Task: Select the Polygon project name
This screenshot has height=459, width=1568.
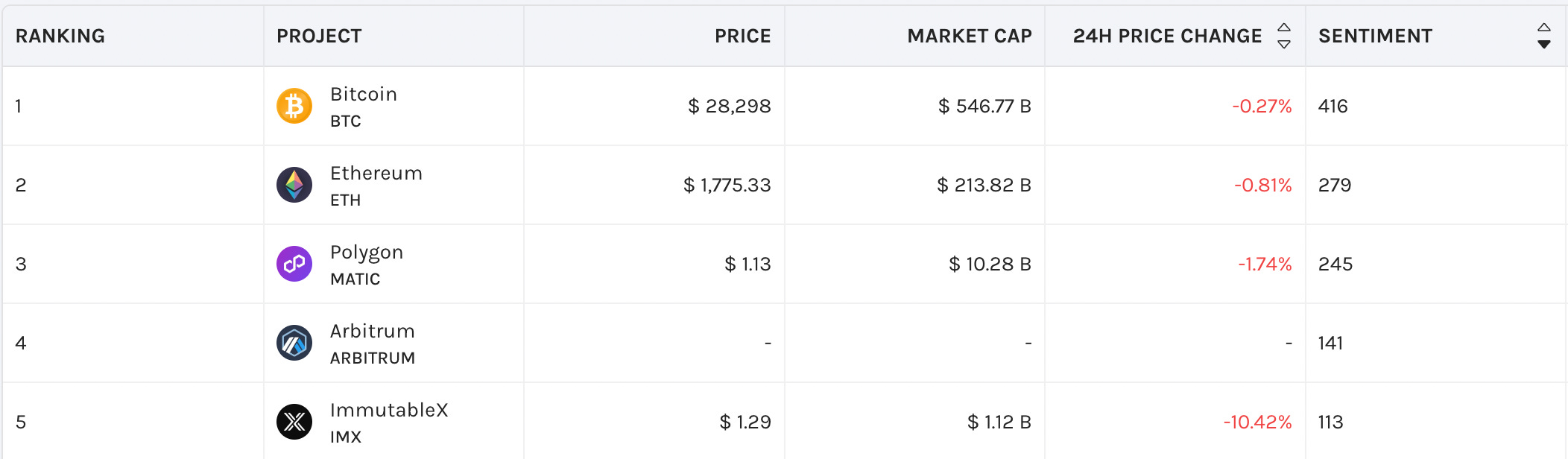Action: pyautogui.click(x=367, y=253)
